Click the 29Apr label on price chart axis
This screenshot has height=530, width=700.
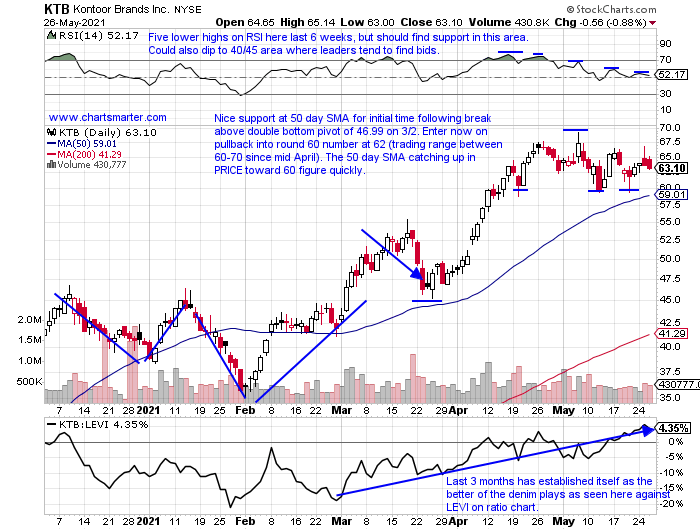tap(451, 410)
